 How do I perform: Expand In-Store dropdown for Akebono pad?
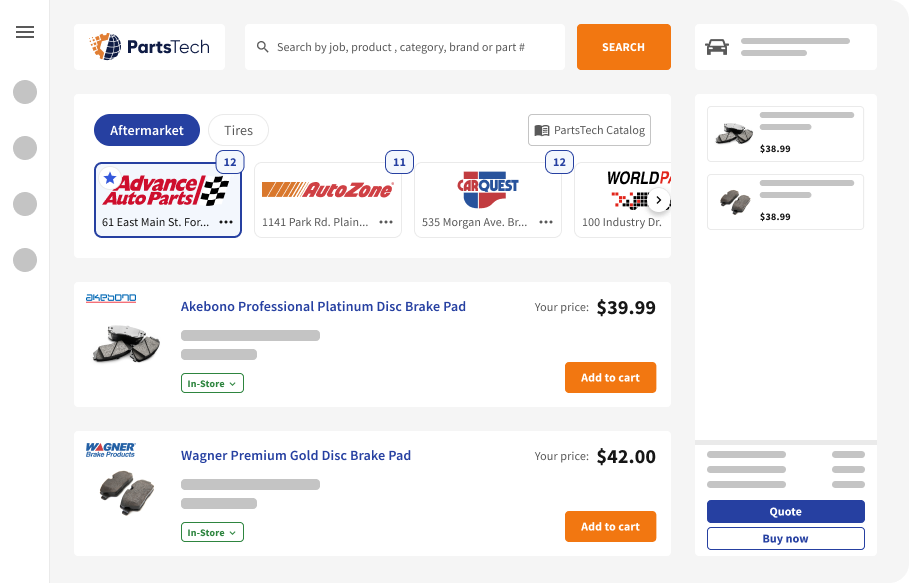[212, 383]
